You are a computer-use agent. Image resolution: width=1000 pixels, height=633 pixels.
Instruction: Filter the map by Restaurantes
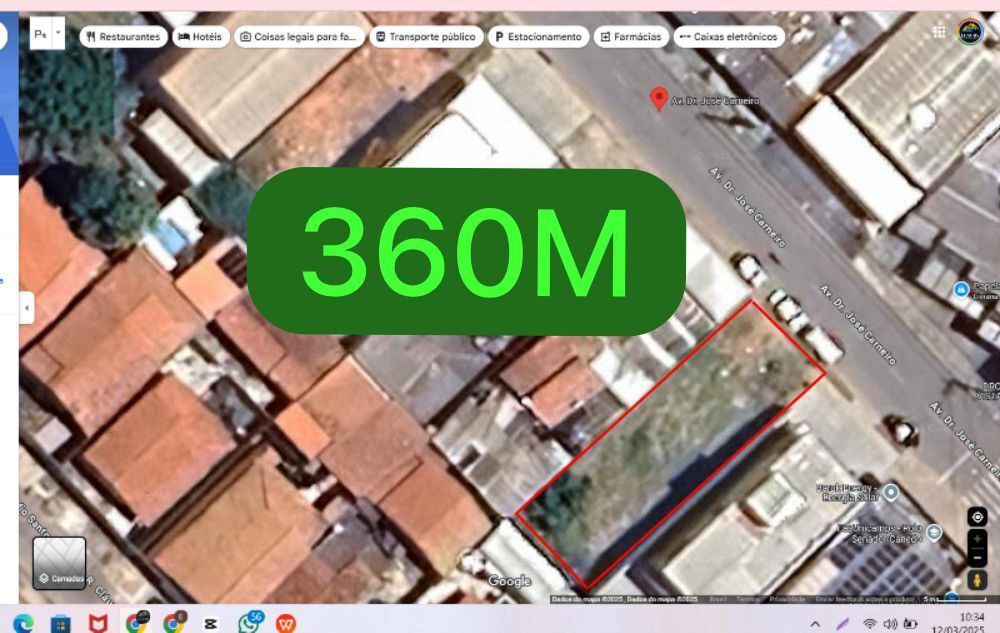(x=123, y=37)
